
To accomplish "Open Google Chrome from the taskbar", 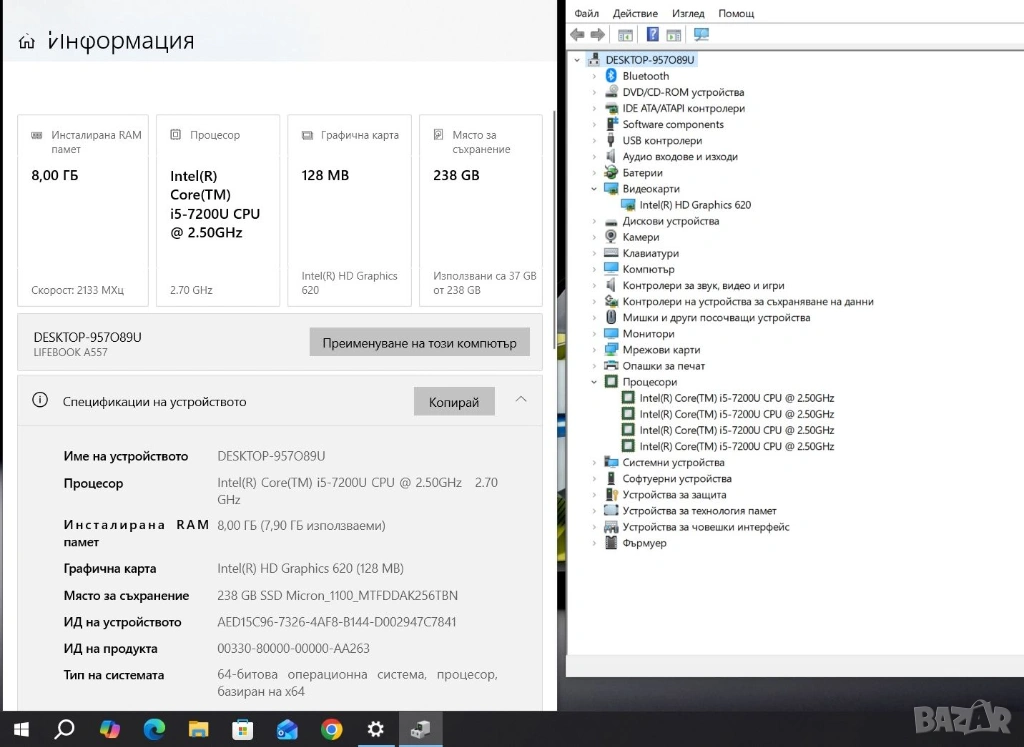I will 332,729.
